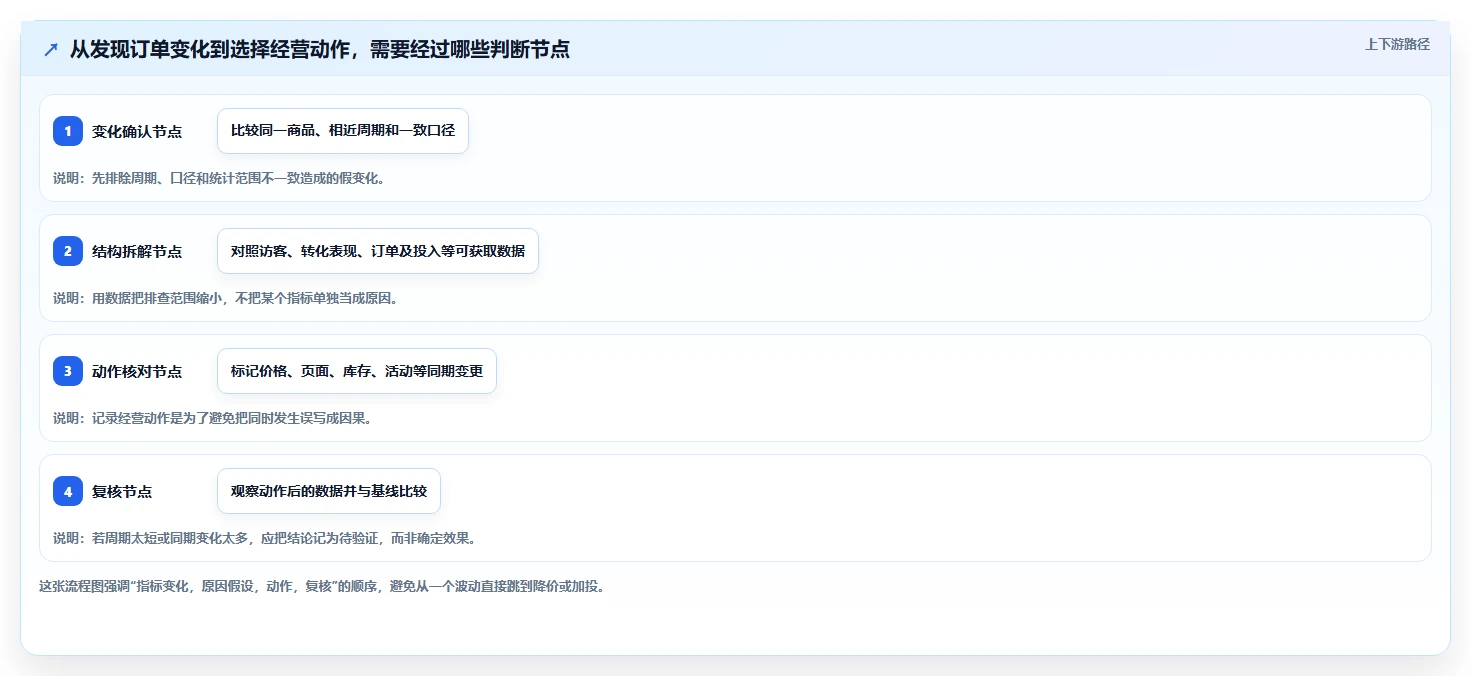The height and width of the screenshot is (676, 1471).
Task: Click the 观察动作后的数据并与基线比较 box
Action: pyautogui.click(x=329, y=491)
